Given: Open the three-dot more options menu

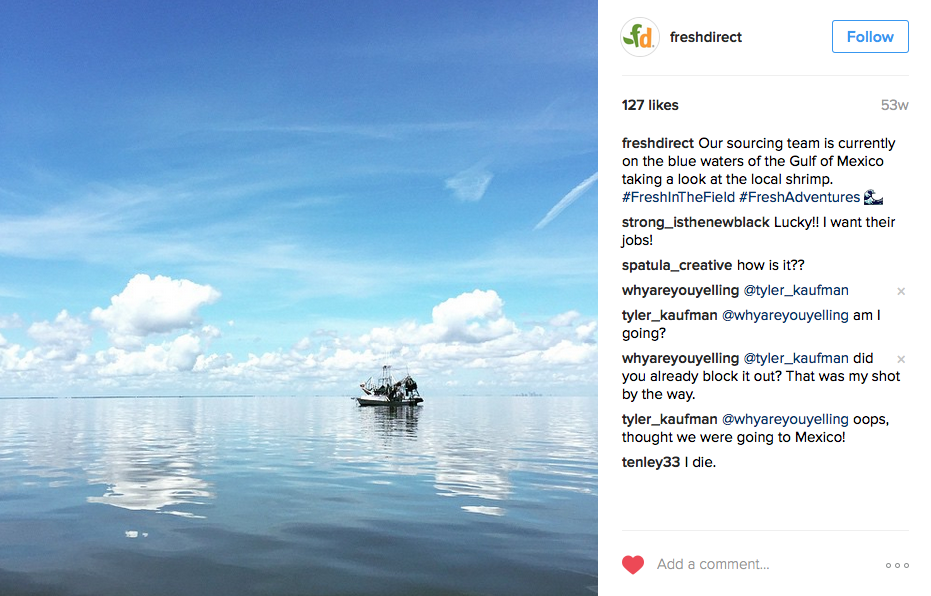Looking at the screenshot, I should (x=897, y=565).
